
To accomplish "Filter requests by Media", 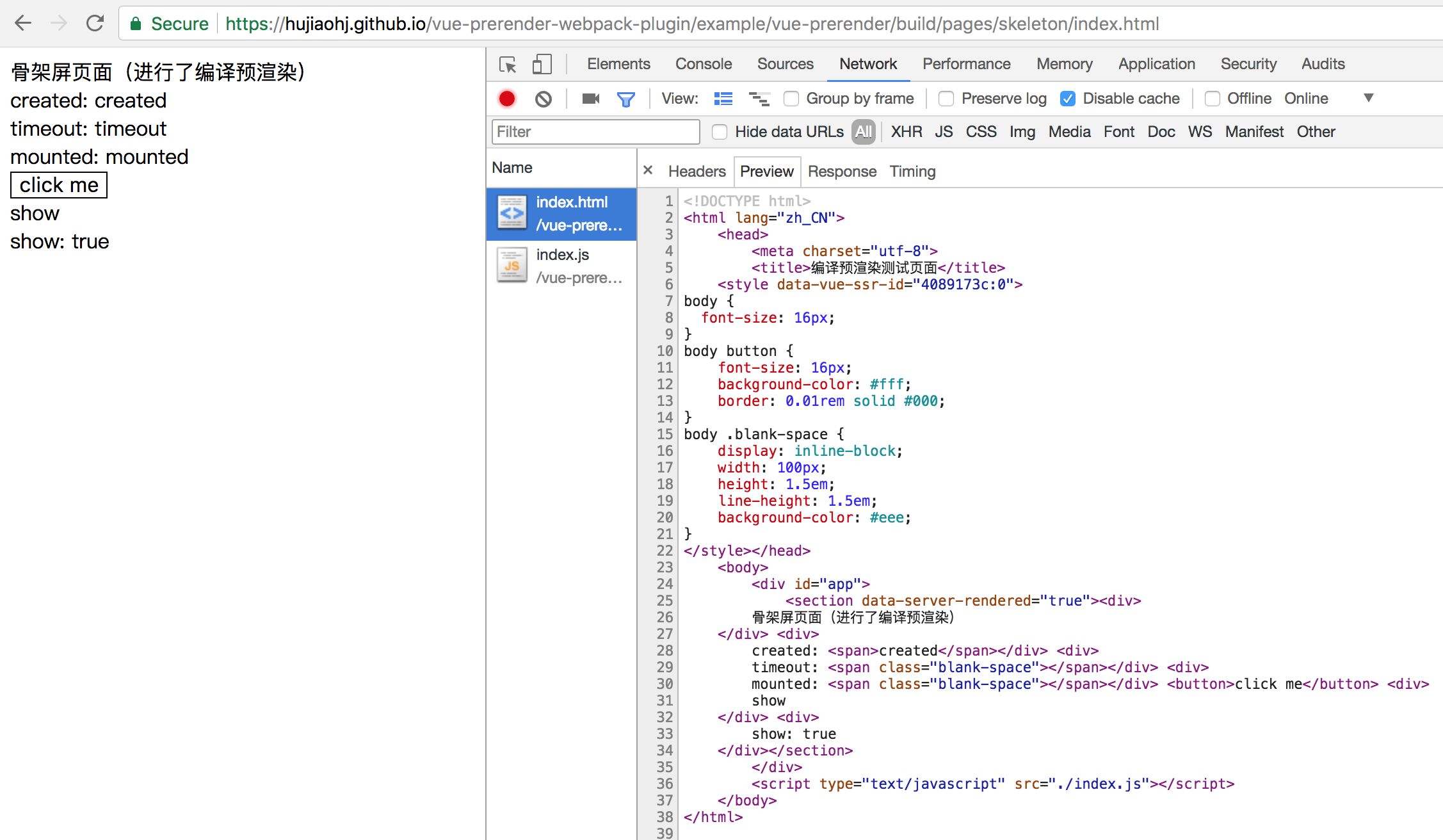I will click(x=1069, y=132).
